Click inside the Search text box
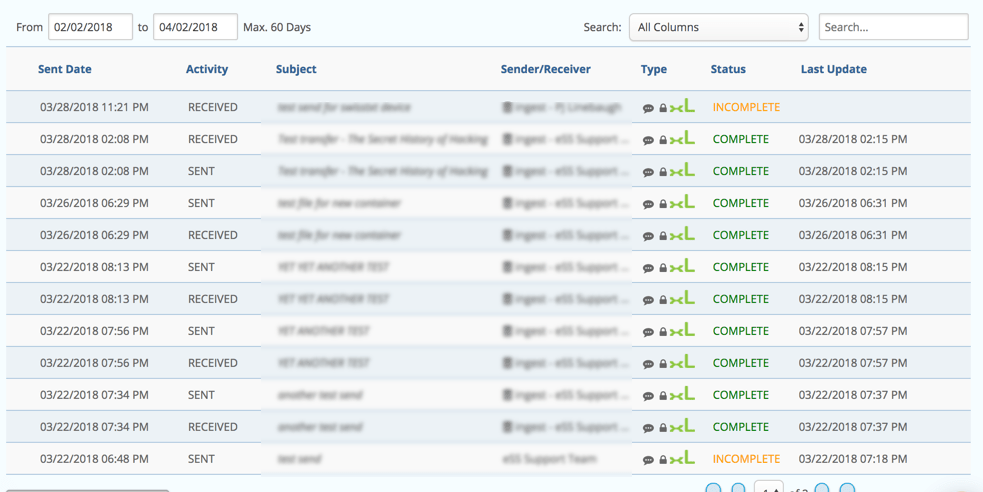 pyautogui.click(x=893, y=27)
